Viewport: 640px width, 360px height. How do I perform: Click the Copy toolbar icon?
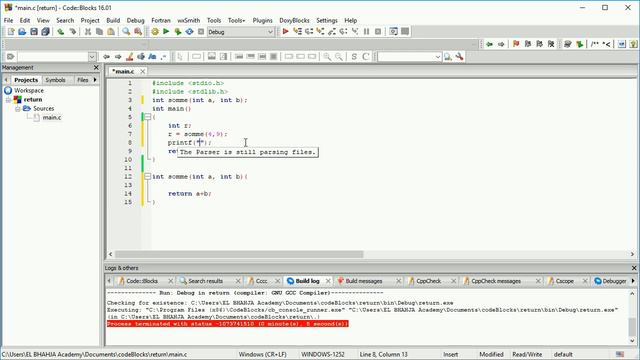point(99,32)
